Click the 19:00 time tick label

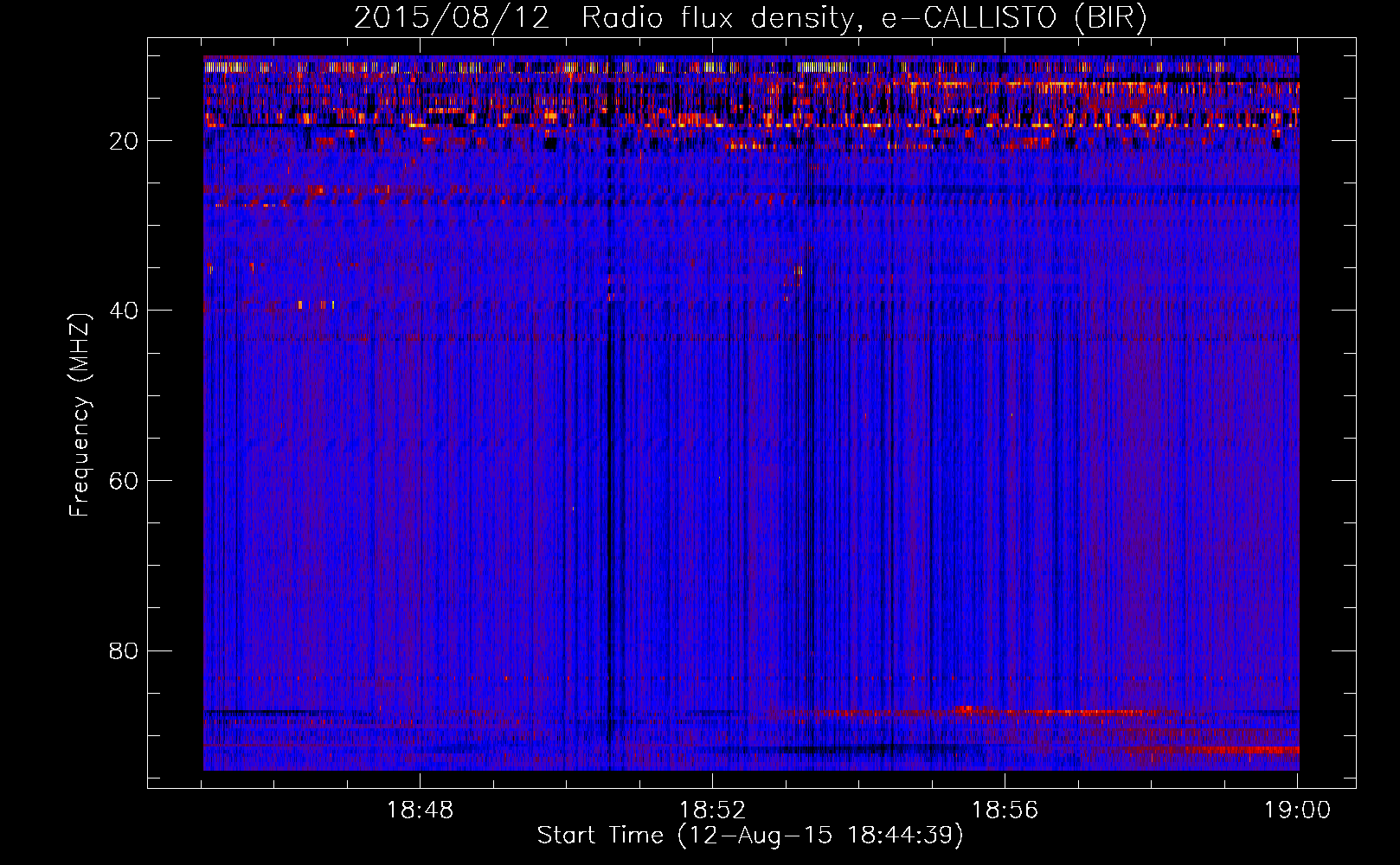point(1297,811)
